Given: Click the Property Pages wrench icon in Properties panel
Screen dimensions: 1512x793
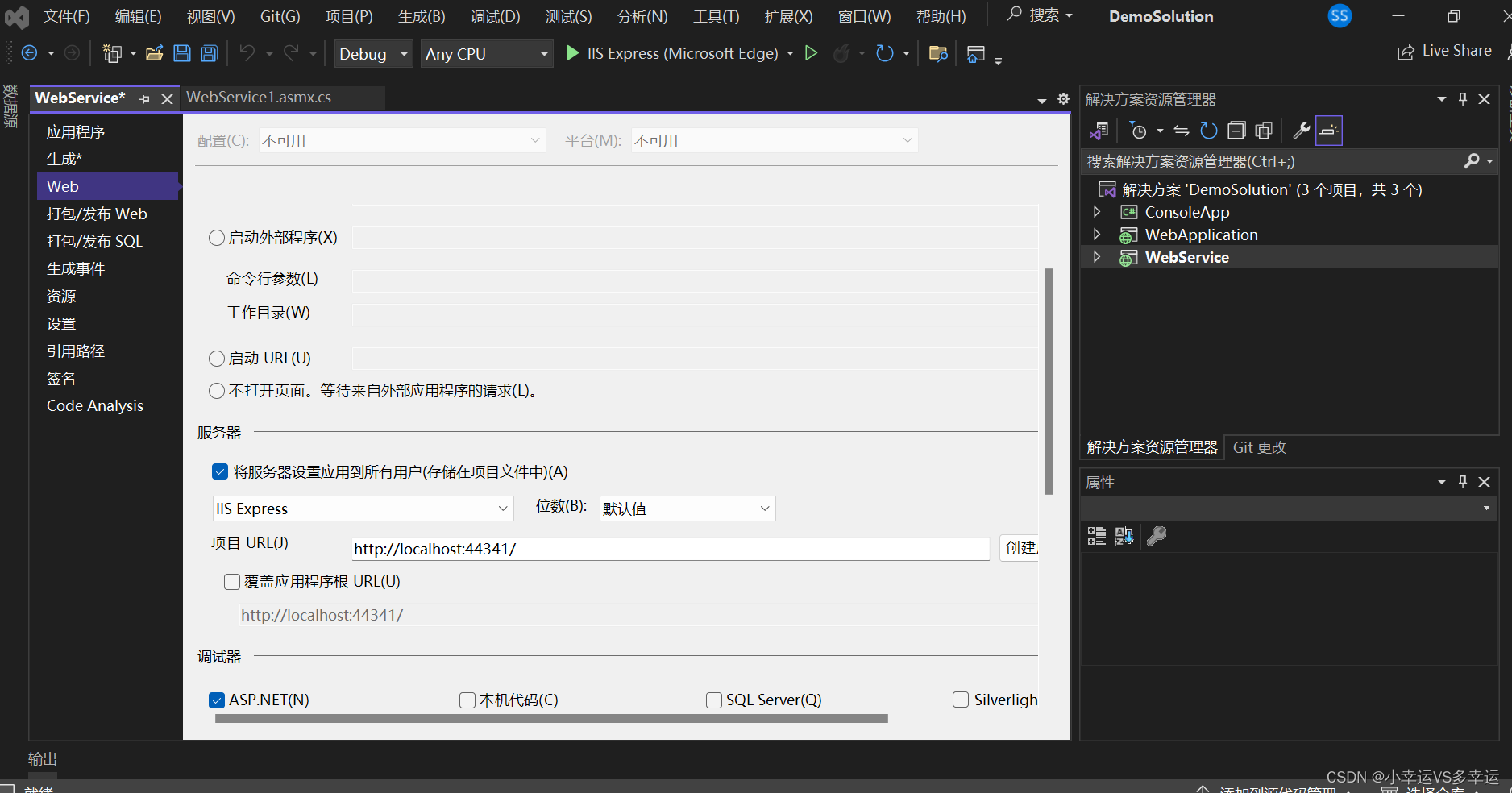Looking at the screenshot, I should [x=1157, y=536].
